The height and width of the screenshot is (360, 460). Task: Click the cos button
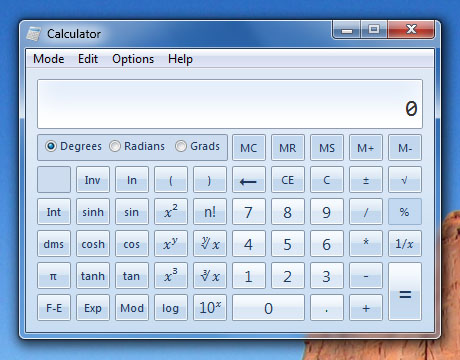[132, 244]
